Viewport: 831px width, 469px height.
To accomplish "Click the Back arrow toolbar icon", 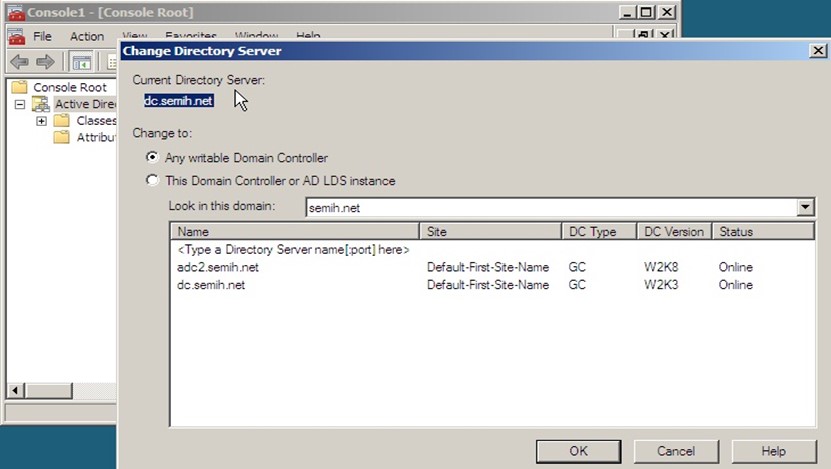I will click(17, 62).
